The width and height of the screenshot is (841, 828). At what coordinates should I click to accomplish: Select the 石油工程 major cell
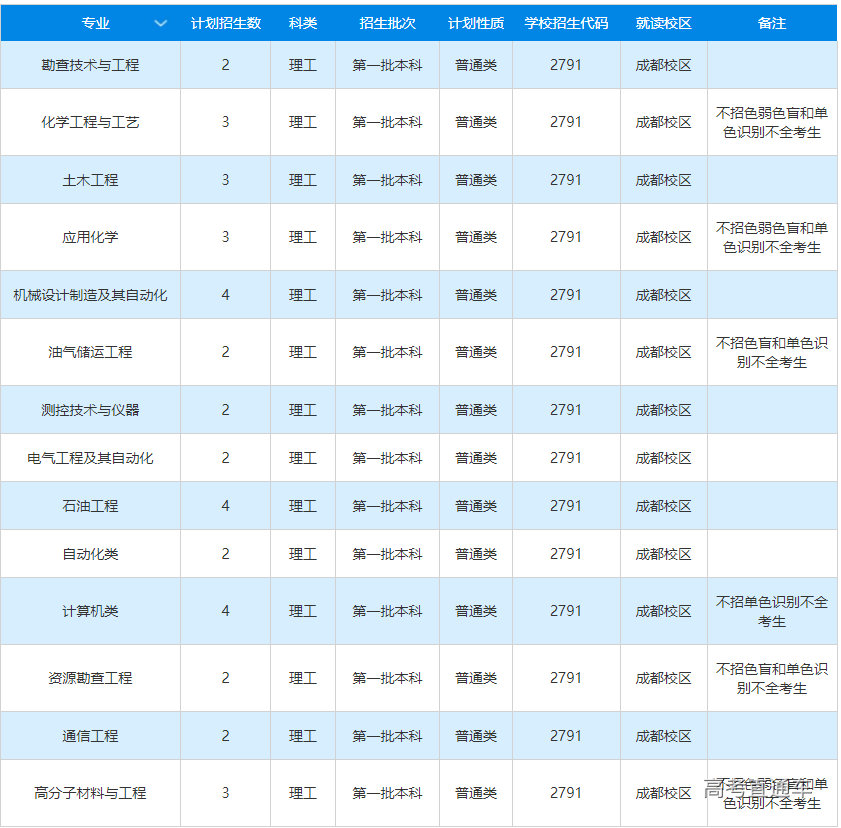click(x=90, y=506)
